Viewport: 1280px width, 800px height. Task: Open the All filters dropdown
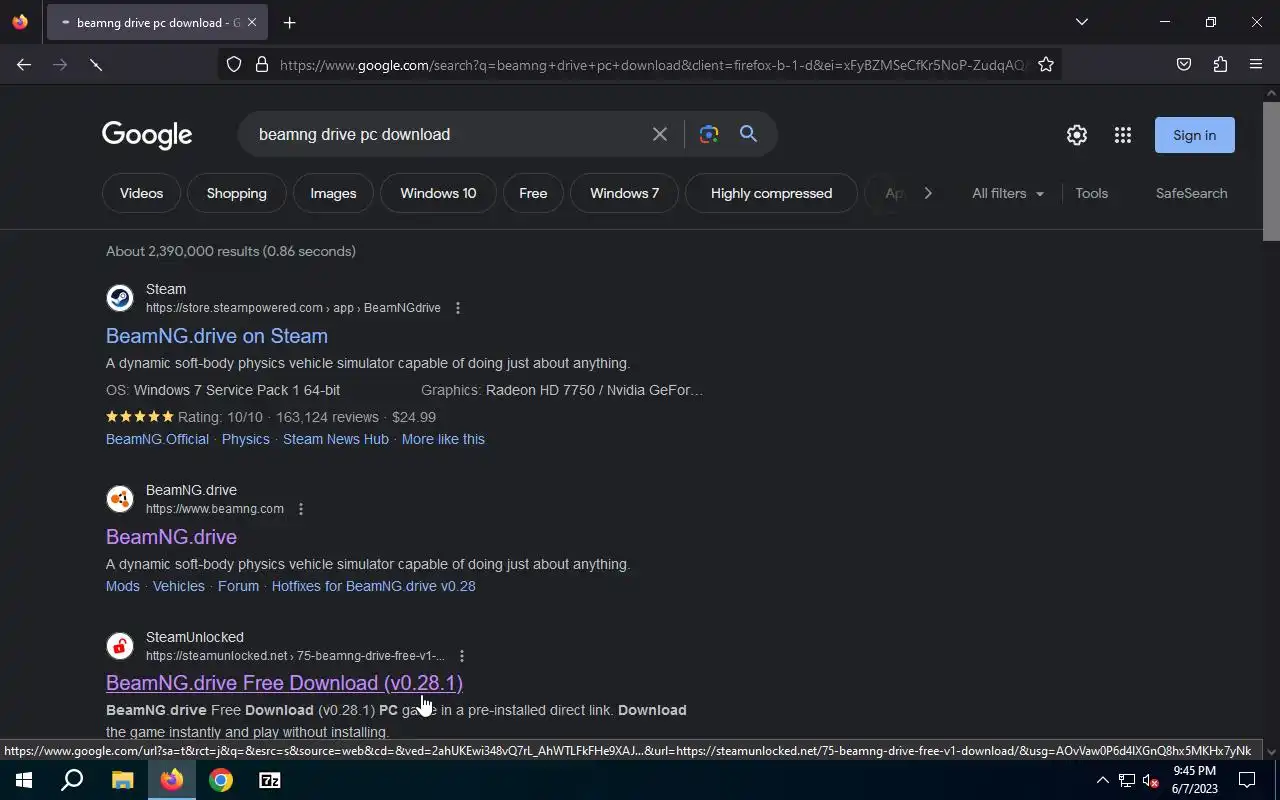pos(1008,193)
